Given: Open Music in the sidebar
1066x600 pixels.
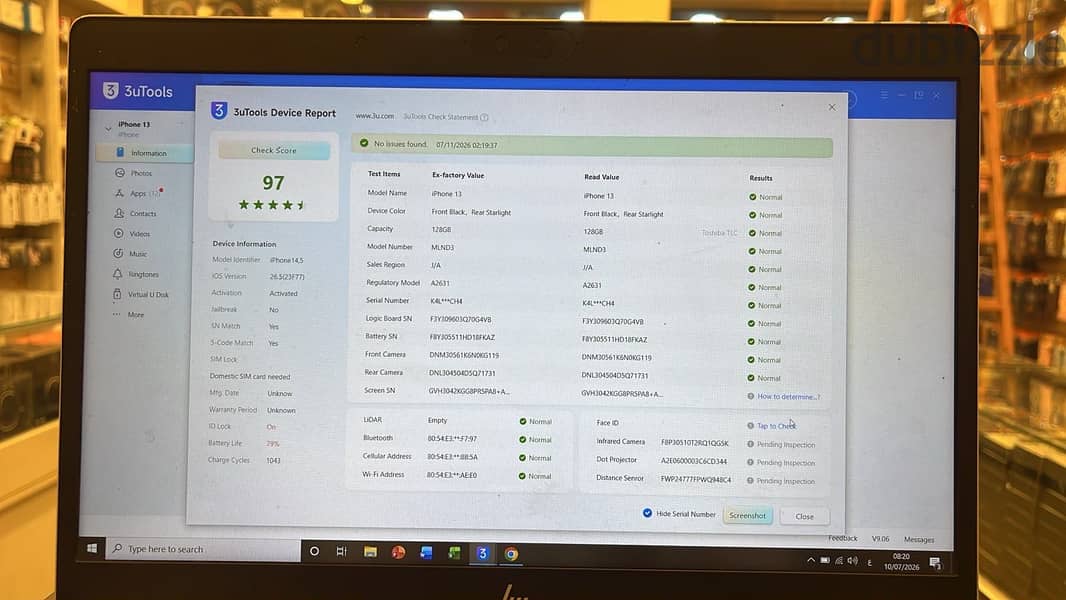Looking at the screenshot, I should tap(138, 254).
